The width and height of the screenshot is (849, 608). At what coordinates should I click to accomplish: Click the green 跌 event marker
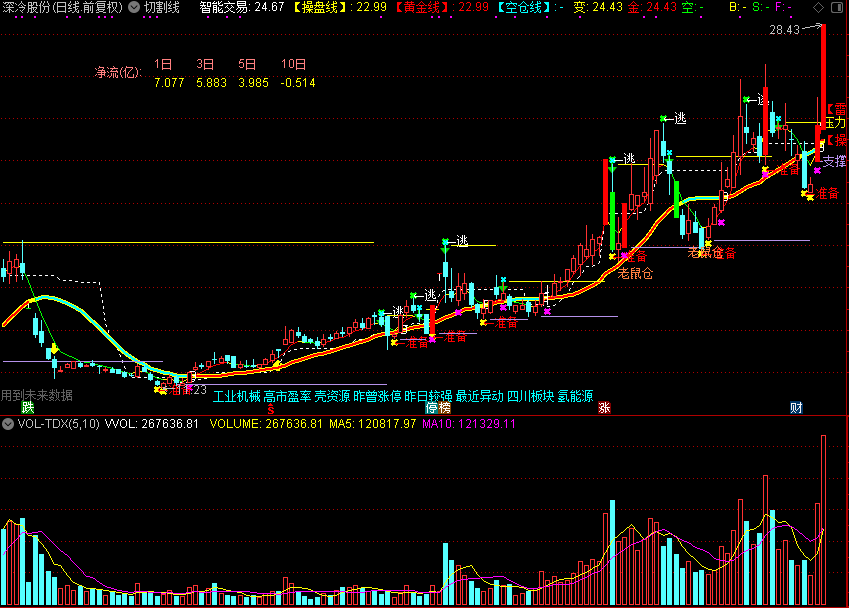[x=29, y=407]
